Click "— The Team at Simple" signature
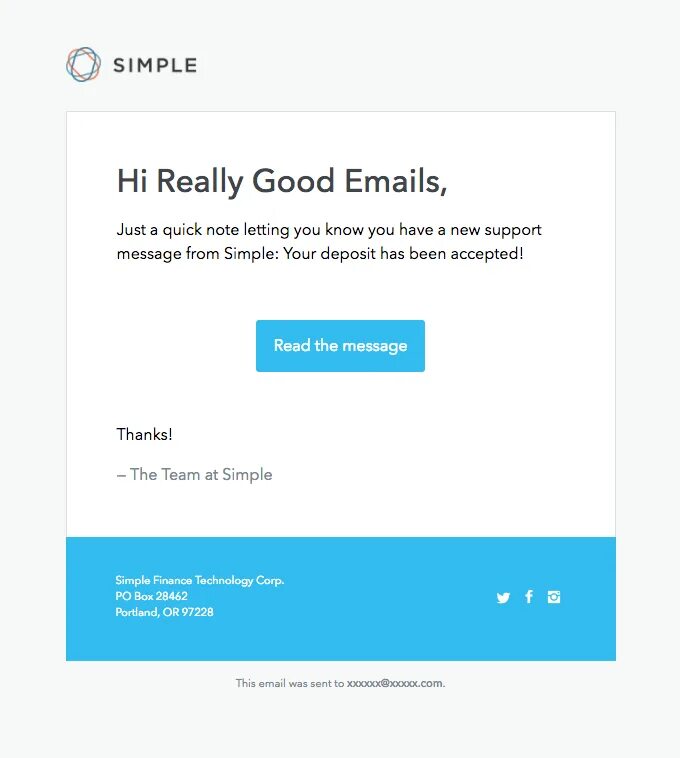This screenshot has width=680, height=758. point(194,475)
